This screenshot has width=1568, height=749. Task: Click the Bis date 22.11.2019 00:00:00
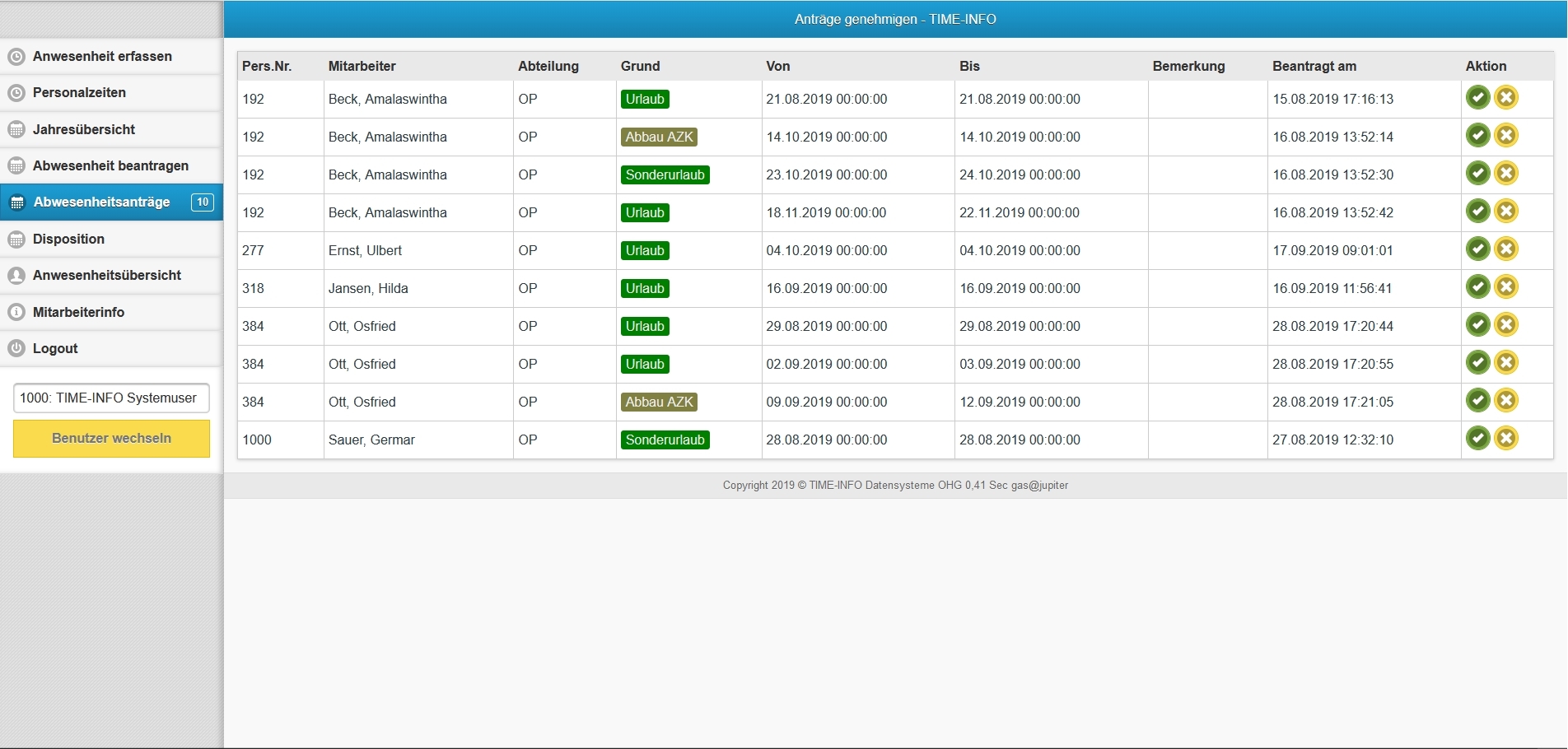tap(1020, 213)
